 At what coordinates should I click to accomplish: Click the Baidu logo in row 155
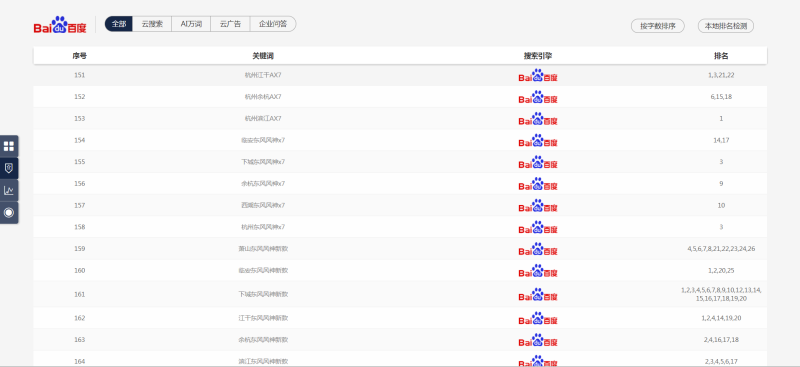click(538, 162)
